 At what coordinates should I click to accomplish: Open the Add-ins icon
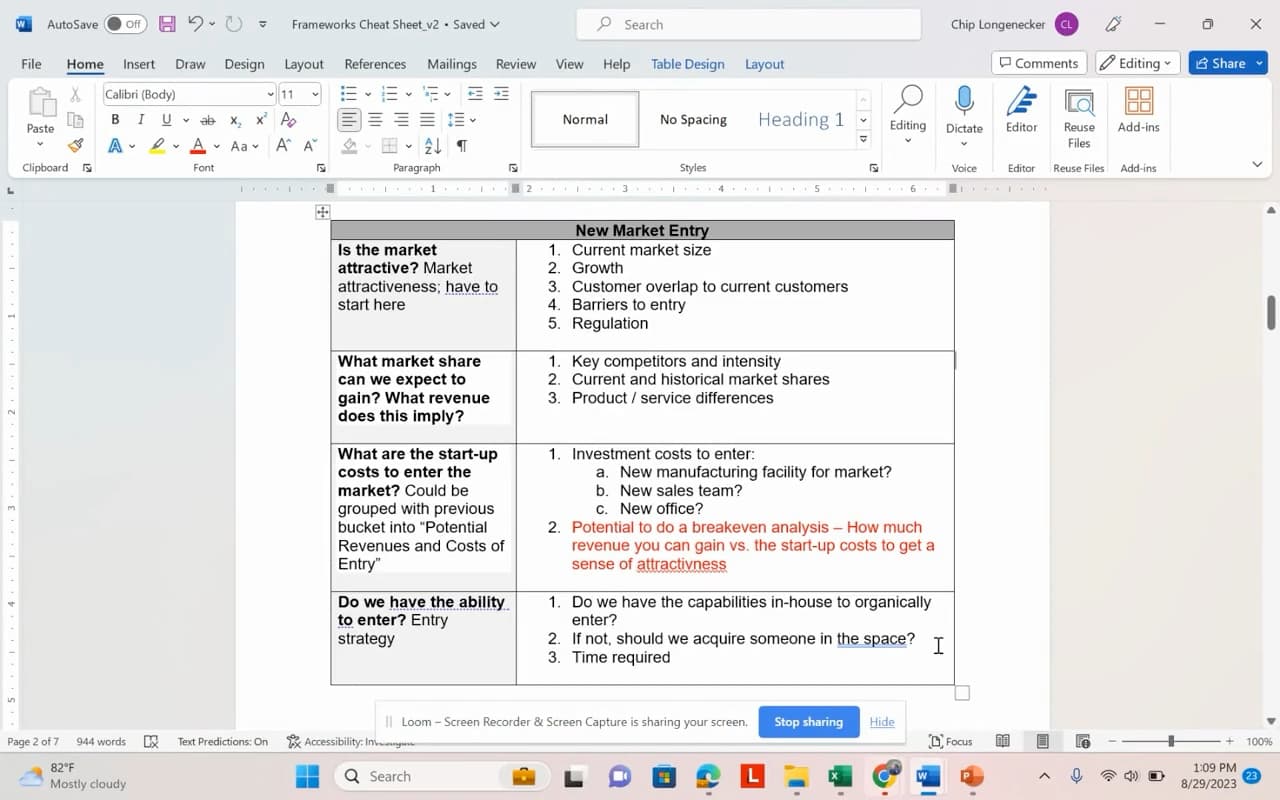tap(1138, 102)
